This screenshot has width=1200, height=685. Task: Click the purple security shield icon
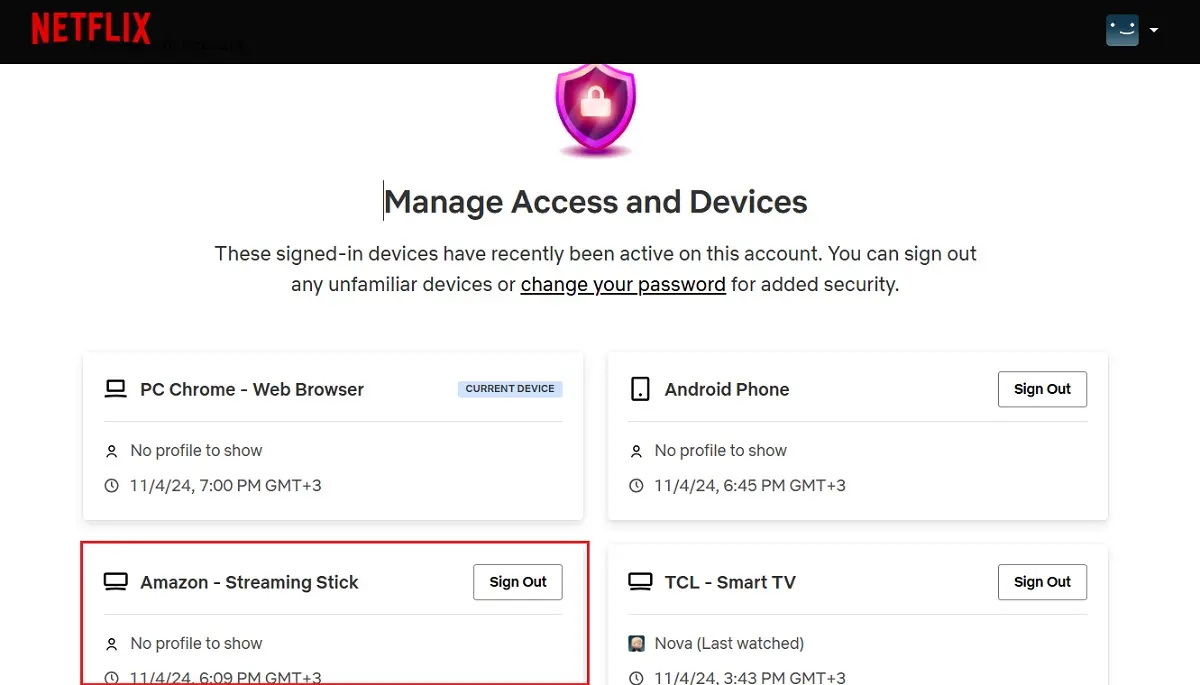(x=596, y=108)
